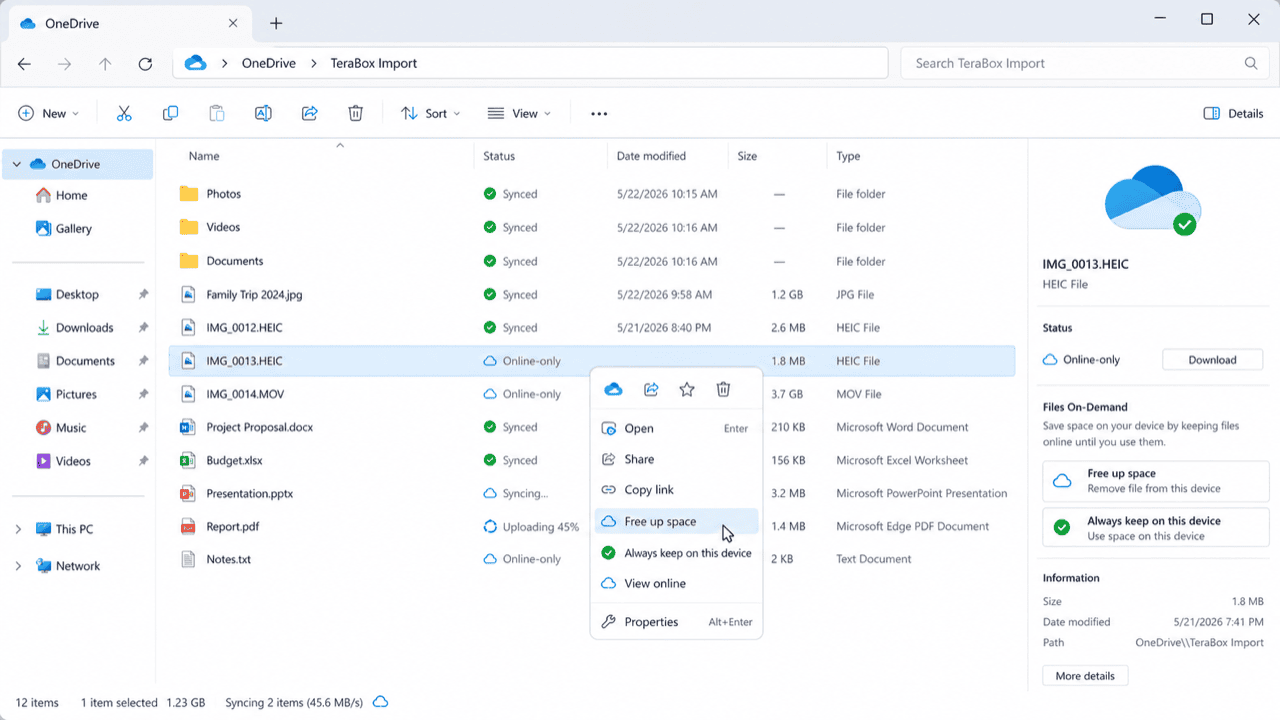This screenshot has height=720, width=1280.
Task: Go up one folder level arrow
Action: [105, 63]
